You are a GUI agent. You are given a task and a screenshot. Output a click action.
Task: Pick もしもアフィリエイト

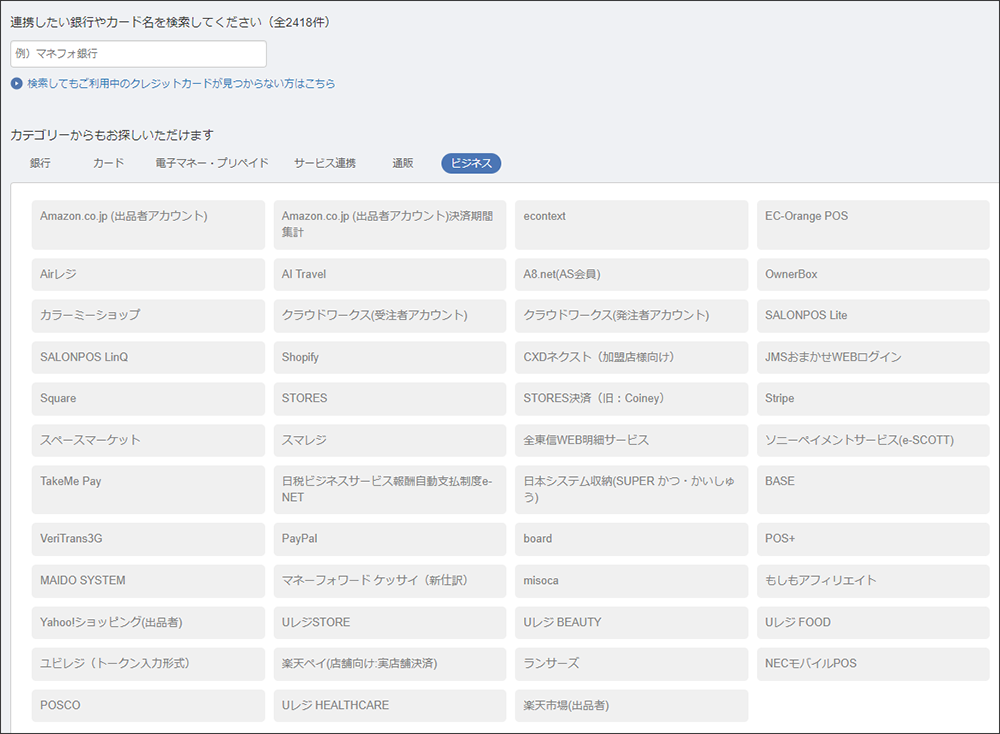(873, 581)
